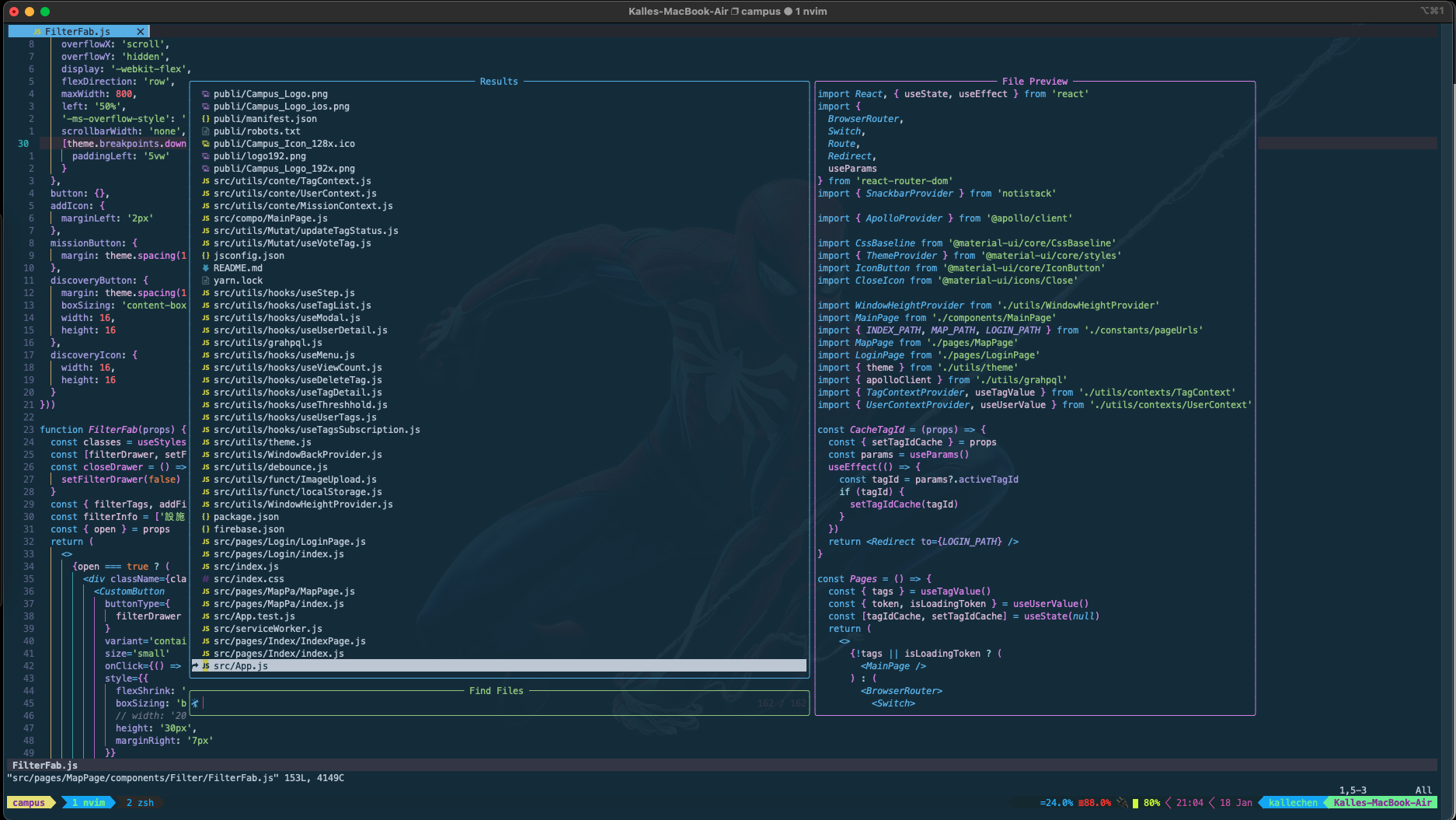Select src/utils/hooks/useDeleteTag.js result
The image size is (1456, 820).
tap(298, 380)
